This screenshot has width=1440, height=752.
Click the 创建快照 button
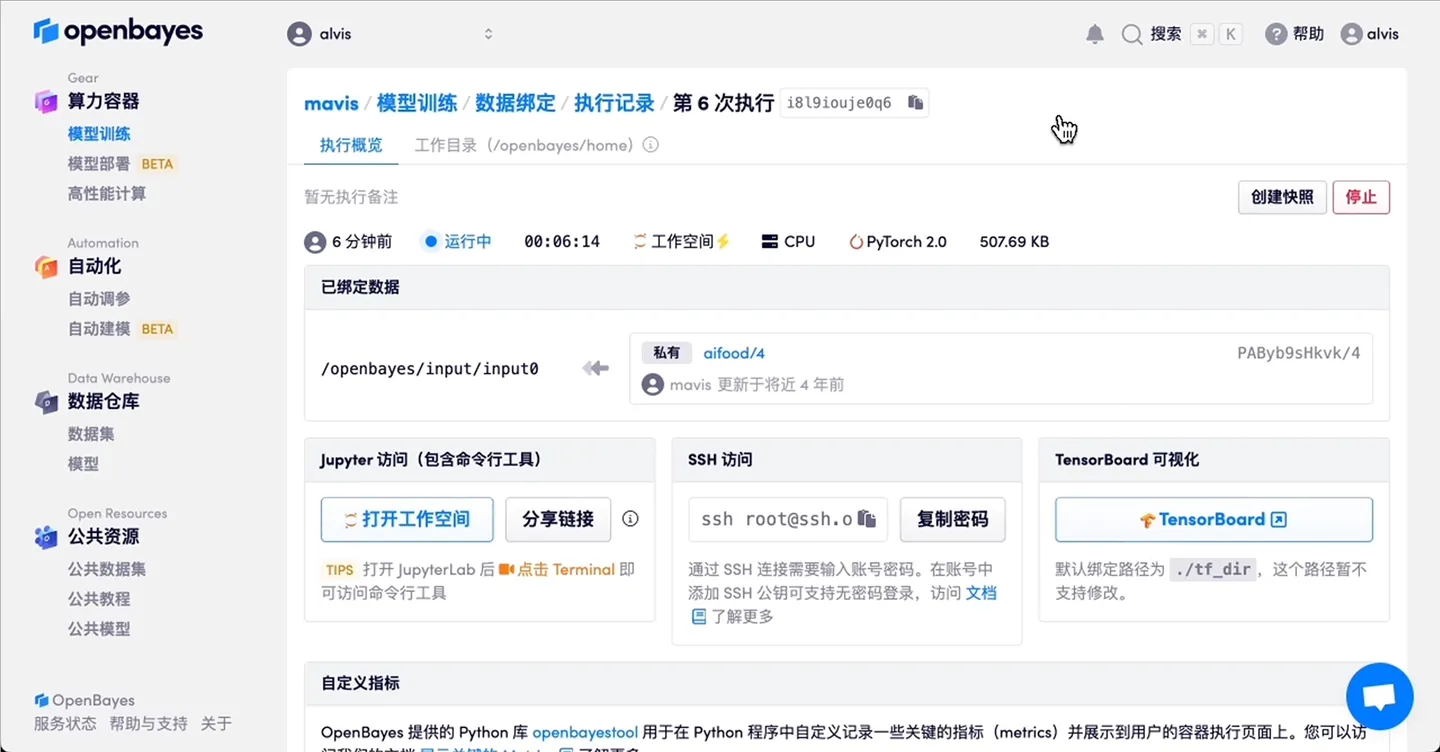pyautogui.click(x=1282, y=197)
